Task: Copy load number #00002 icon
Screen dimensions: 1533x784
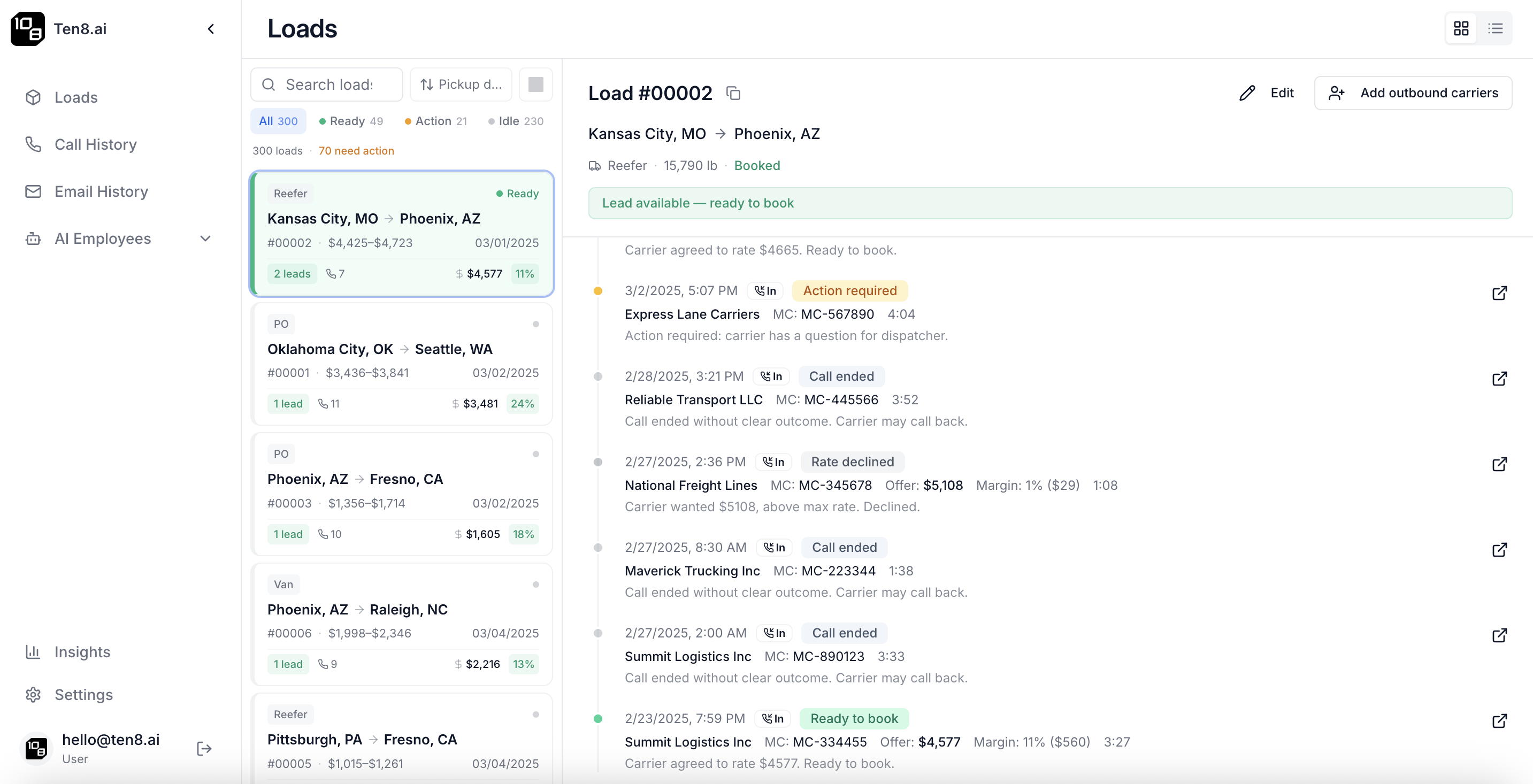Action: pyautogui.click(x=733, y=94)
